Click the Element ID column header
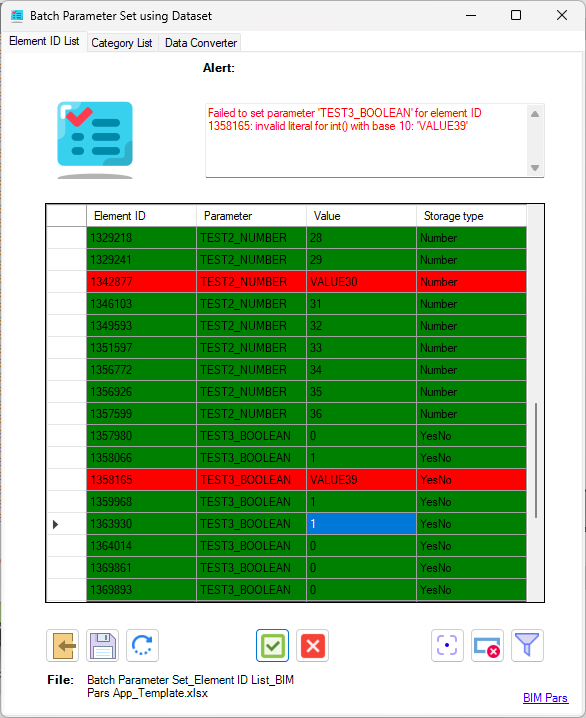Viewport: 586px width, 718px height. pos(141,216)
